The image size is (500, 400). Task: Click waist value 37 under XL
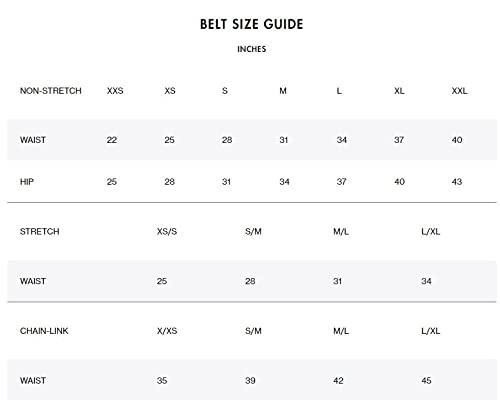[x=399, y=140]
